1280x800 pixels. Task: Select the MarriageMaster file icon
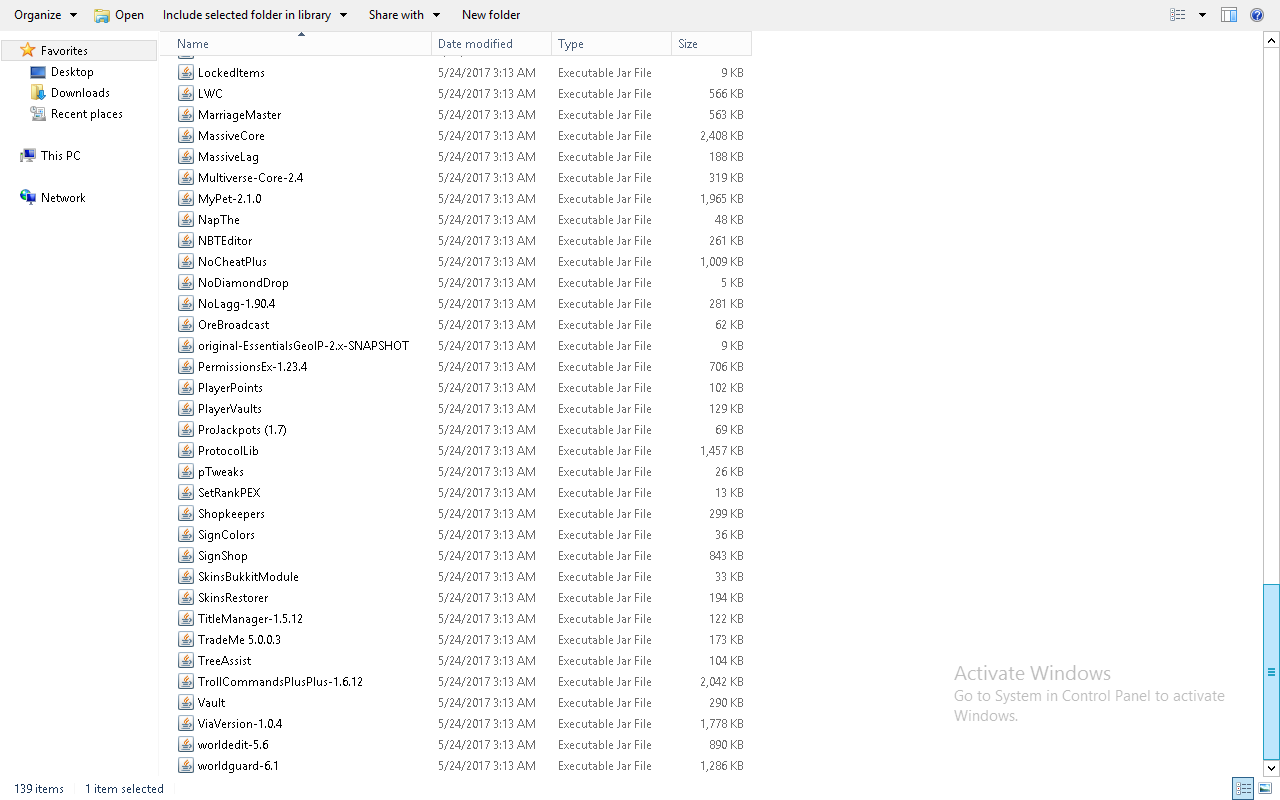click(186, 115)
